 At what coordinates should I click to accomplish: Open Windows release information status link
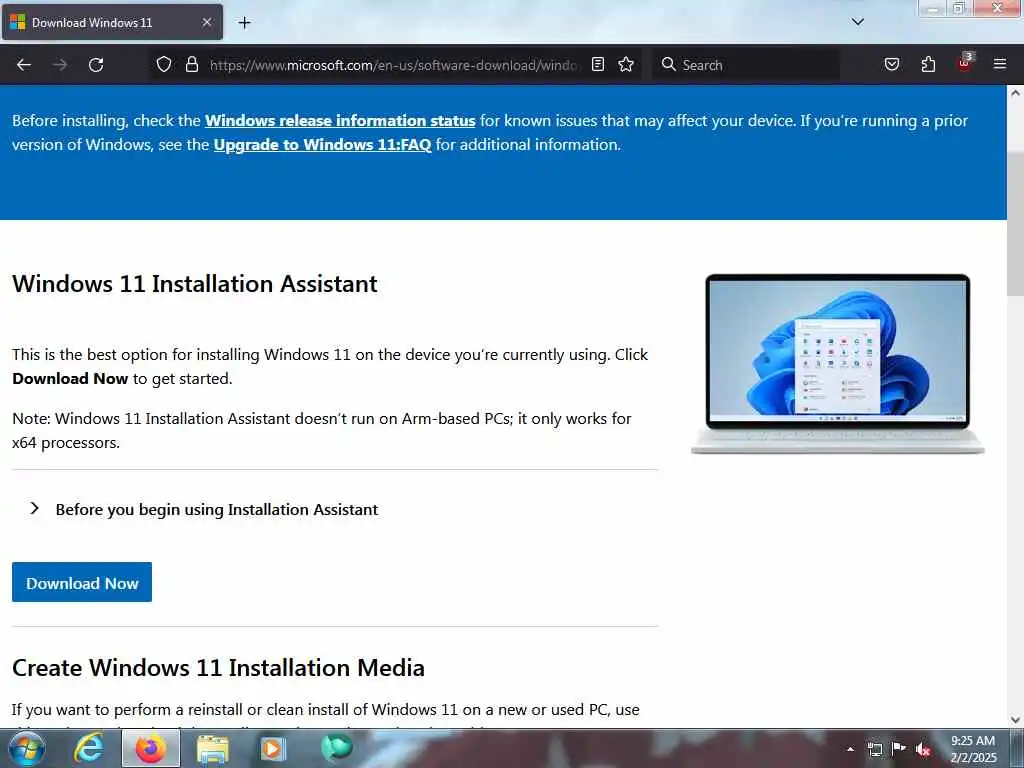coord(340,121)
